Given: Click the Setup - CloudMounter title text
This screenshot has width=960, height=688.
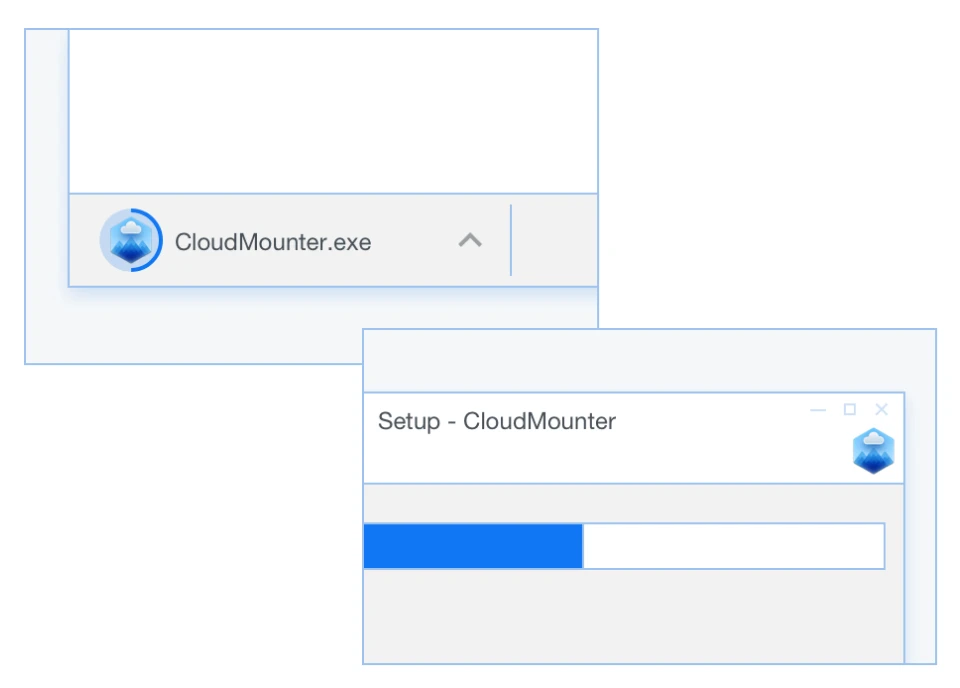Looking at the screenshot, I should click(497, 421).
